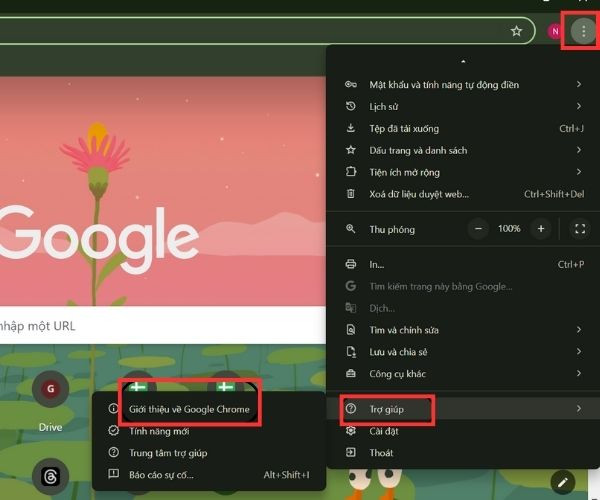Expand Tìm và chỉnh sửa submenu arrow
The width and height of the screenshot is (600, 500).
579,329
